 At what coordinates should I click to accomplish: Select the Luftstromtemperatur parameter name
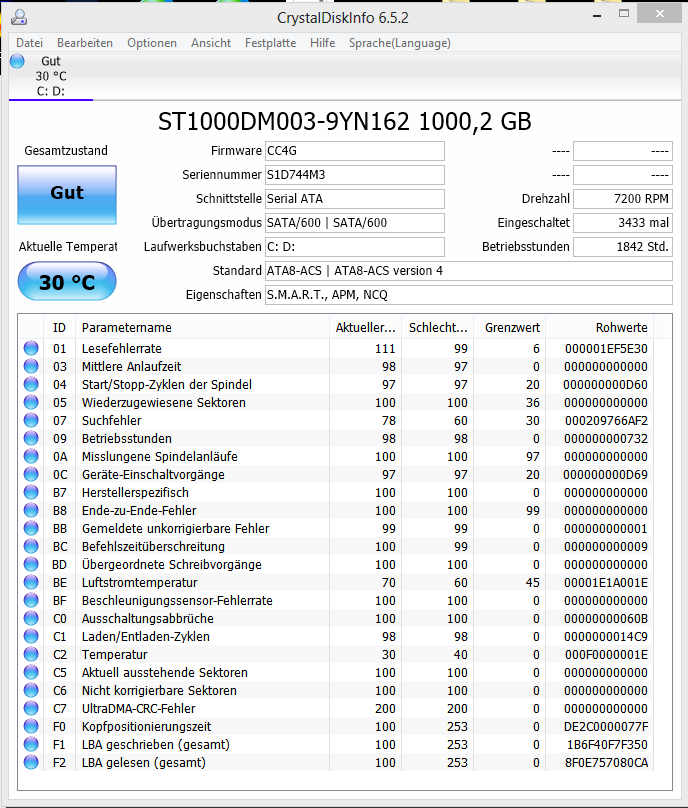[x=139, y=583]
